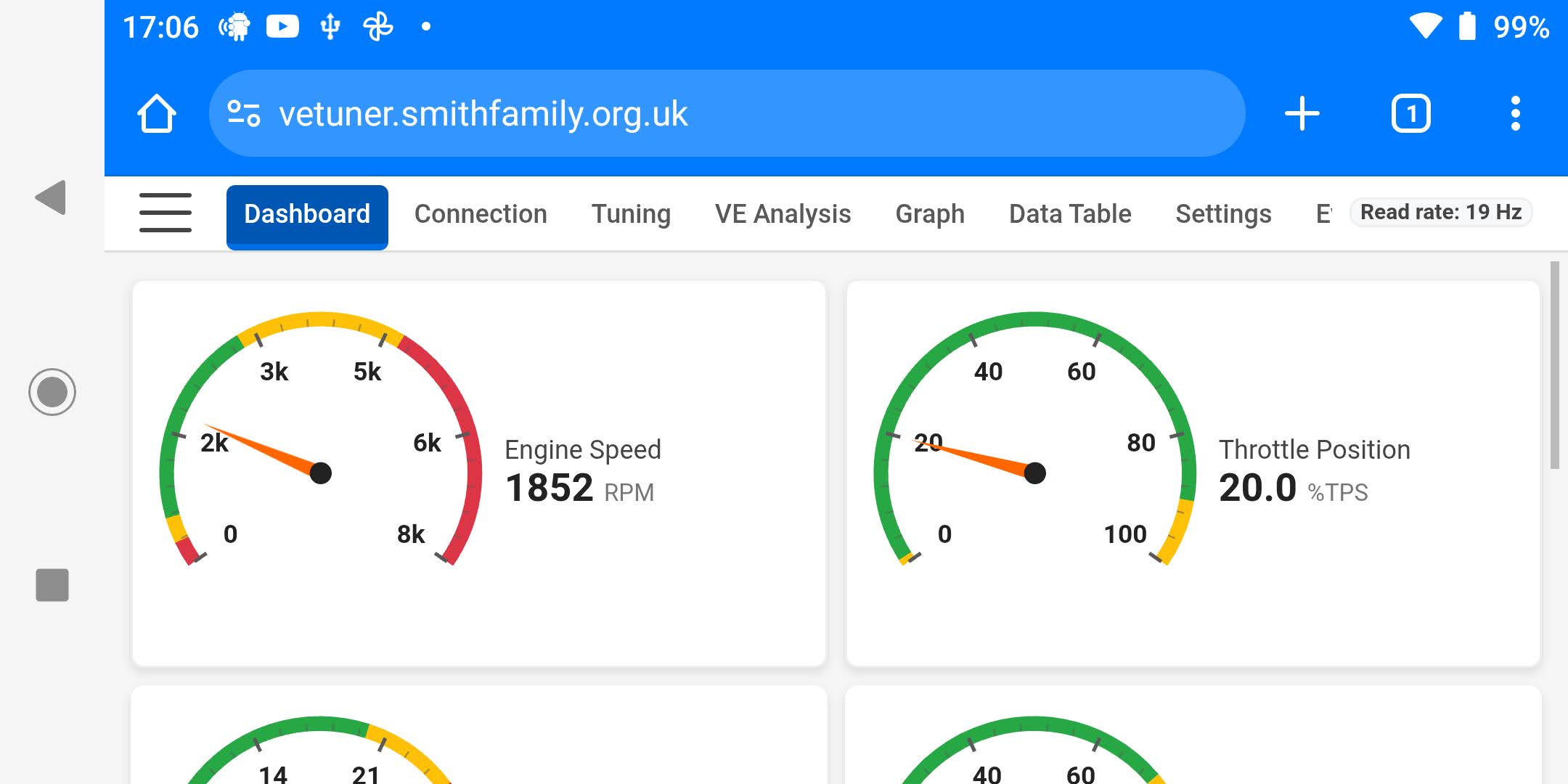Go to the Data Table tab
The height and width of the screenshot is (784, 1568).
pyautogui.click(x=1070, y=214)
